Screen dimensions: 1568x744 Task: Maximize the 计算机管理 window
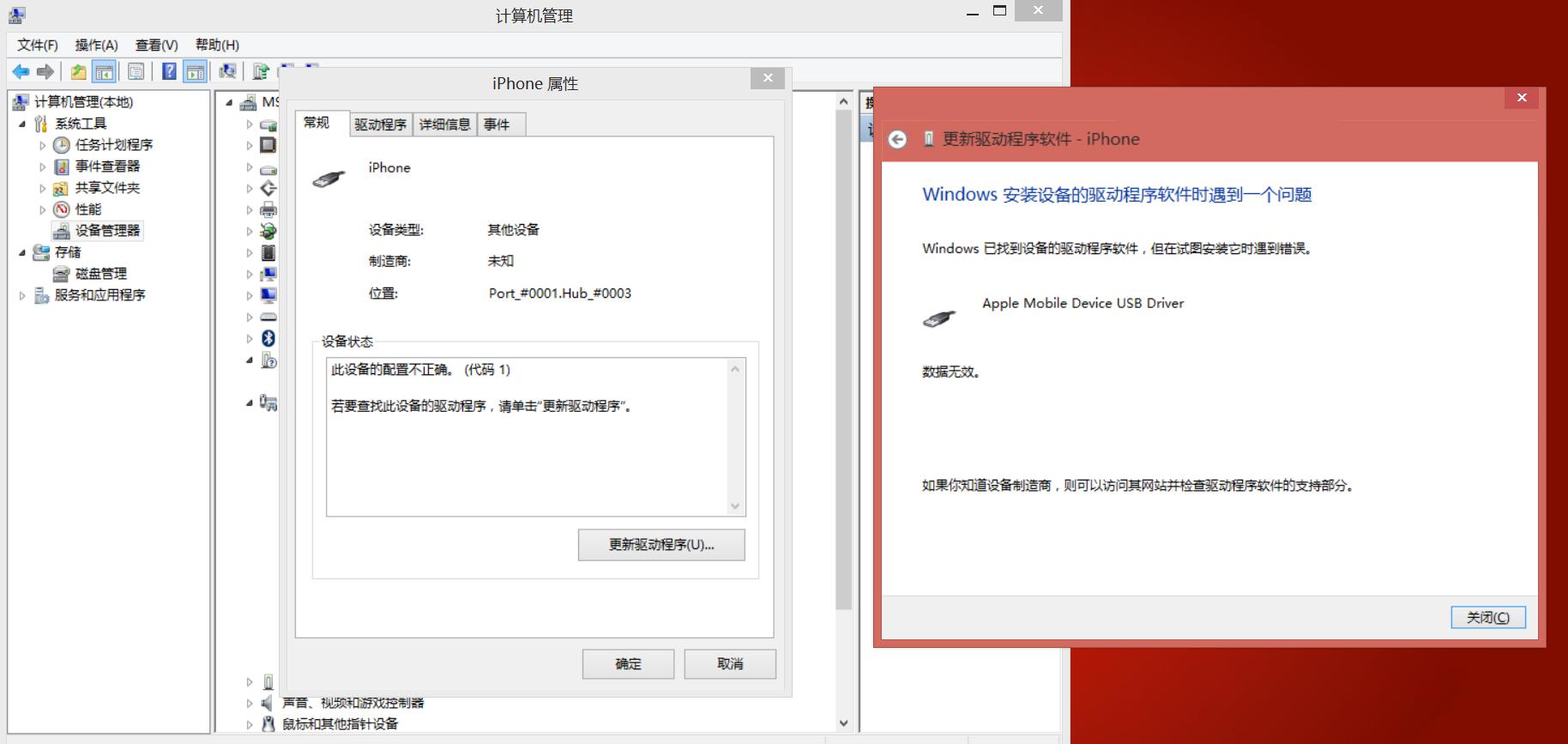click(999, 12)
